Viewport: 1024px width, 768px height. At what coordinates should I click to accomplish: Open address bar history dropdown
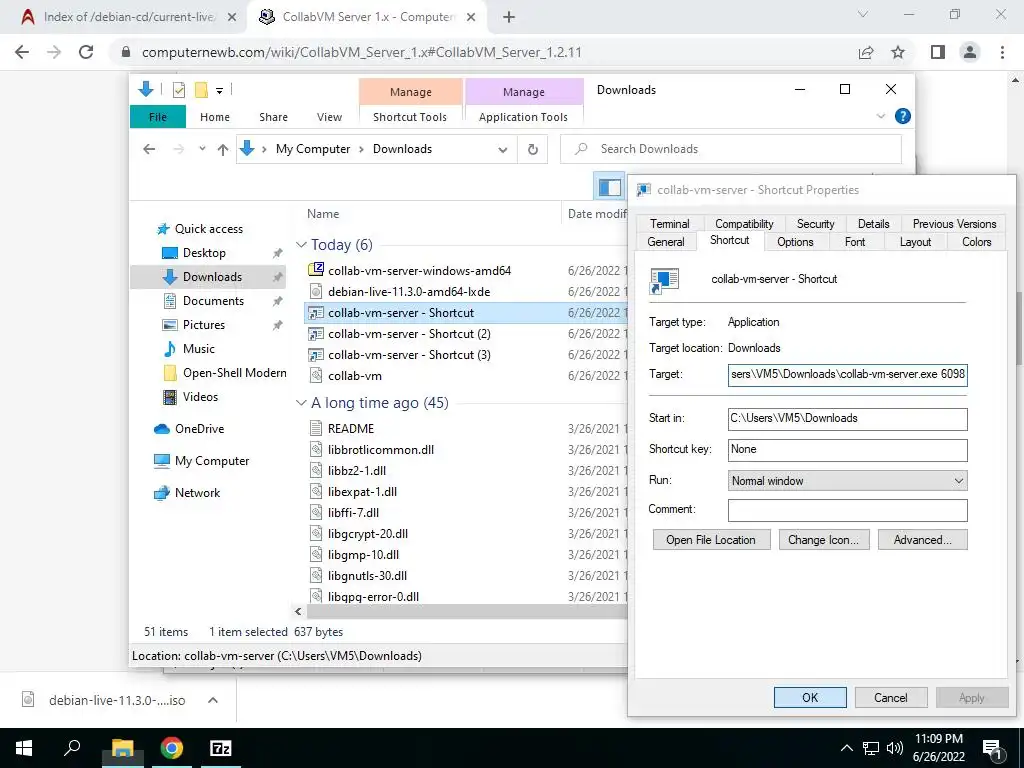(503, 150)
